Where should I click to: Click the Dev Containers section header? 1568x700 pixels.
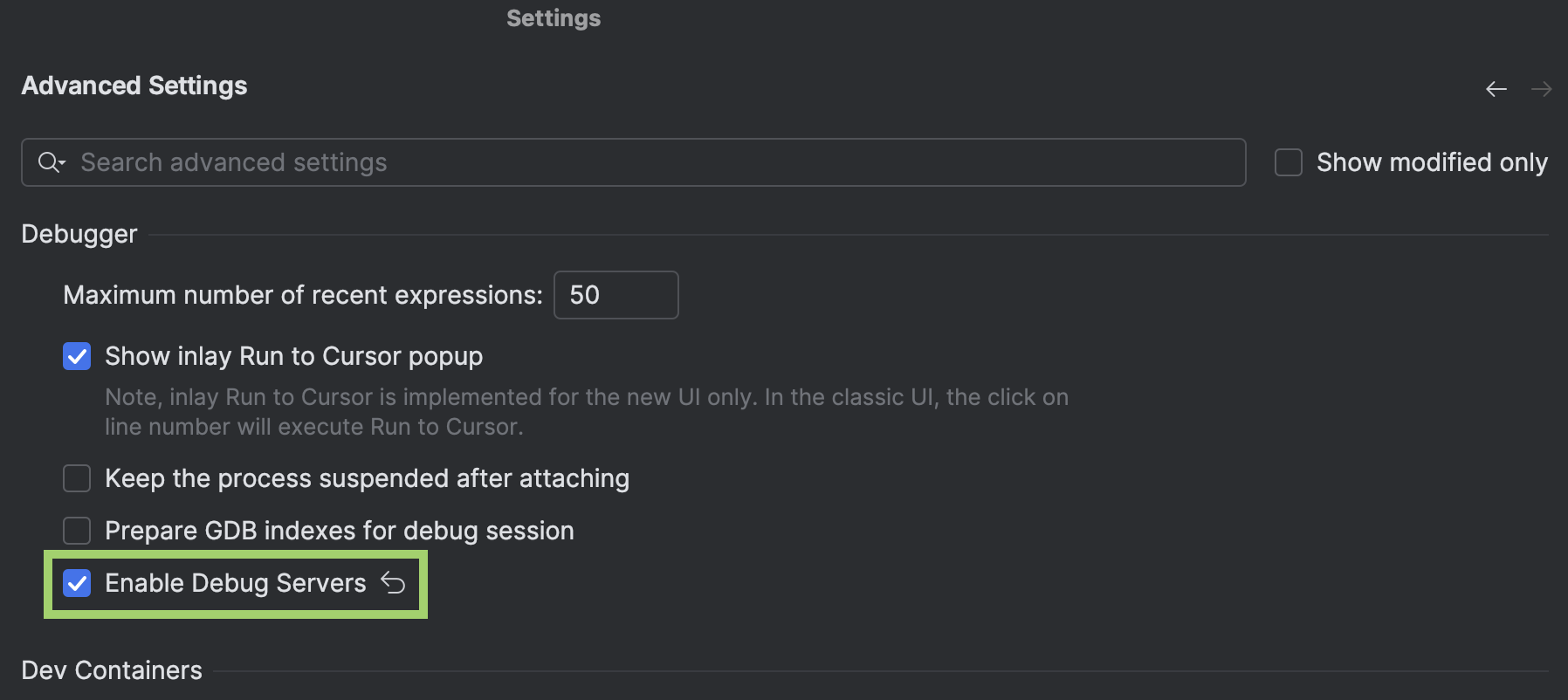coord(113,669)
